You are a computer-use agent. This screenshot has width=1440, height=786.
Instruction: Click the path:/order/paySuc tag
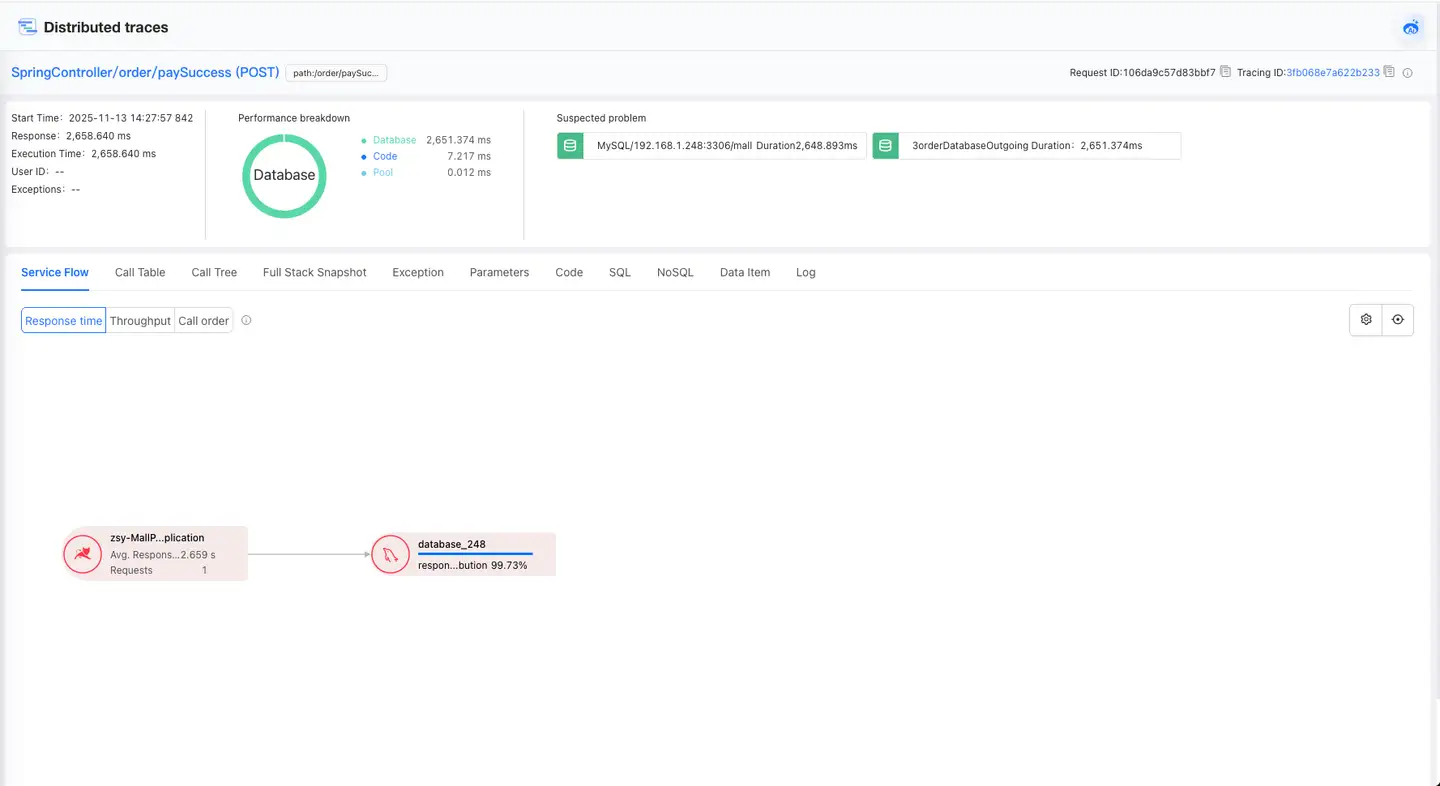click(336, 73)
